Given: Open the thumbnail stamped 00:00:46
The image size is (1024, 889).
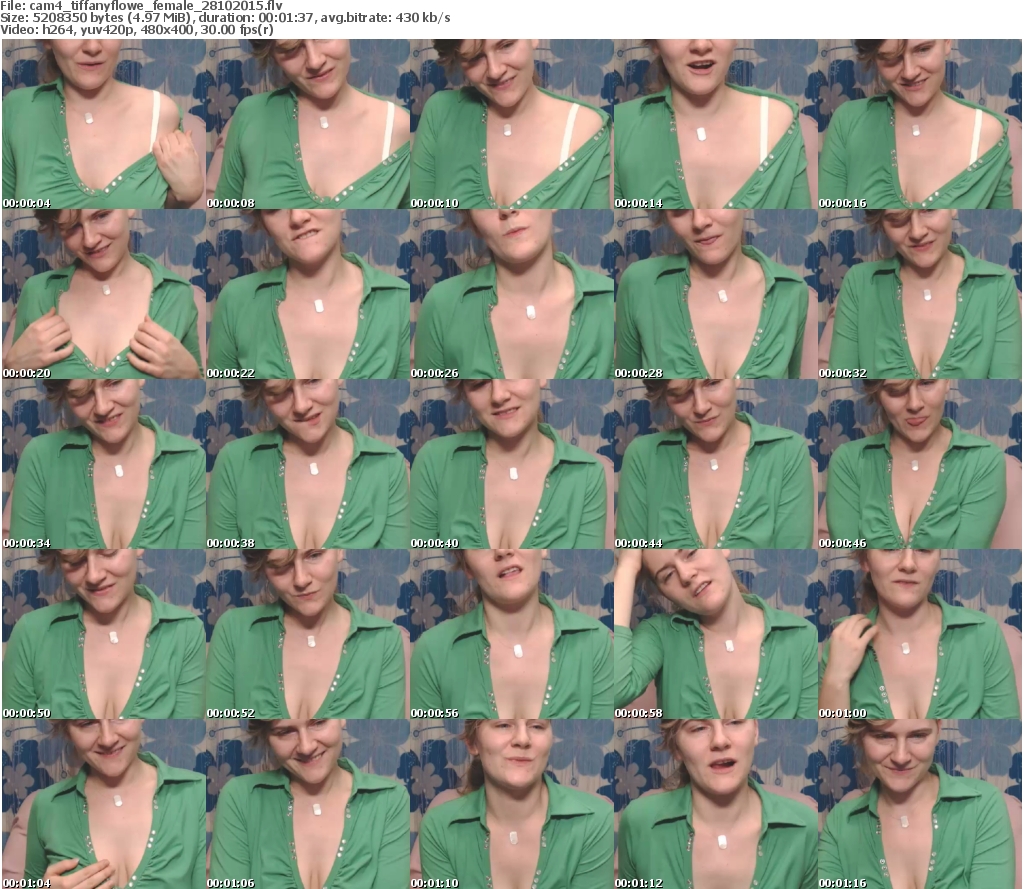Looking at the screenshot, I should [x=920, y=464].
